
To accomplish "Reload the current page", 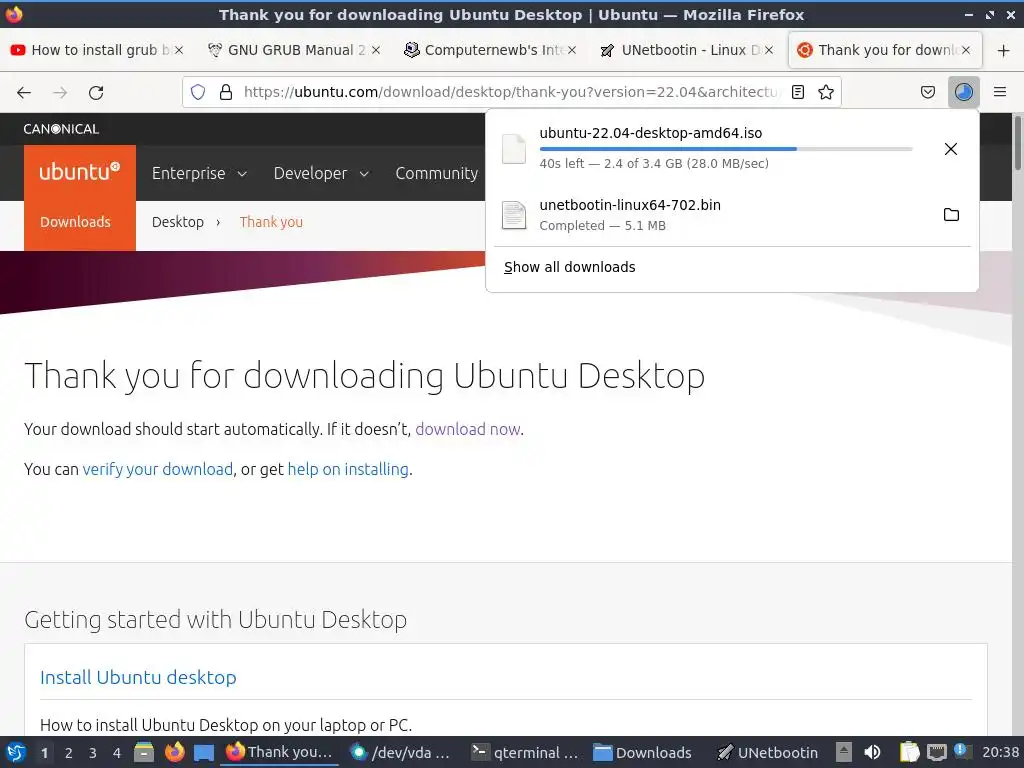I will pyautogui.click(x=96, y=93).
